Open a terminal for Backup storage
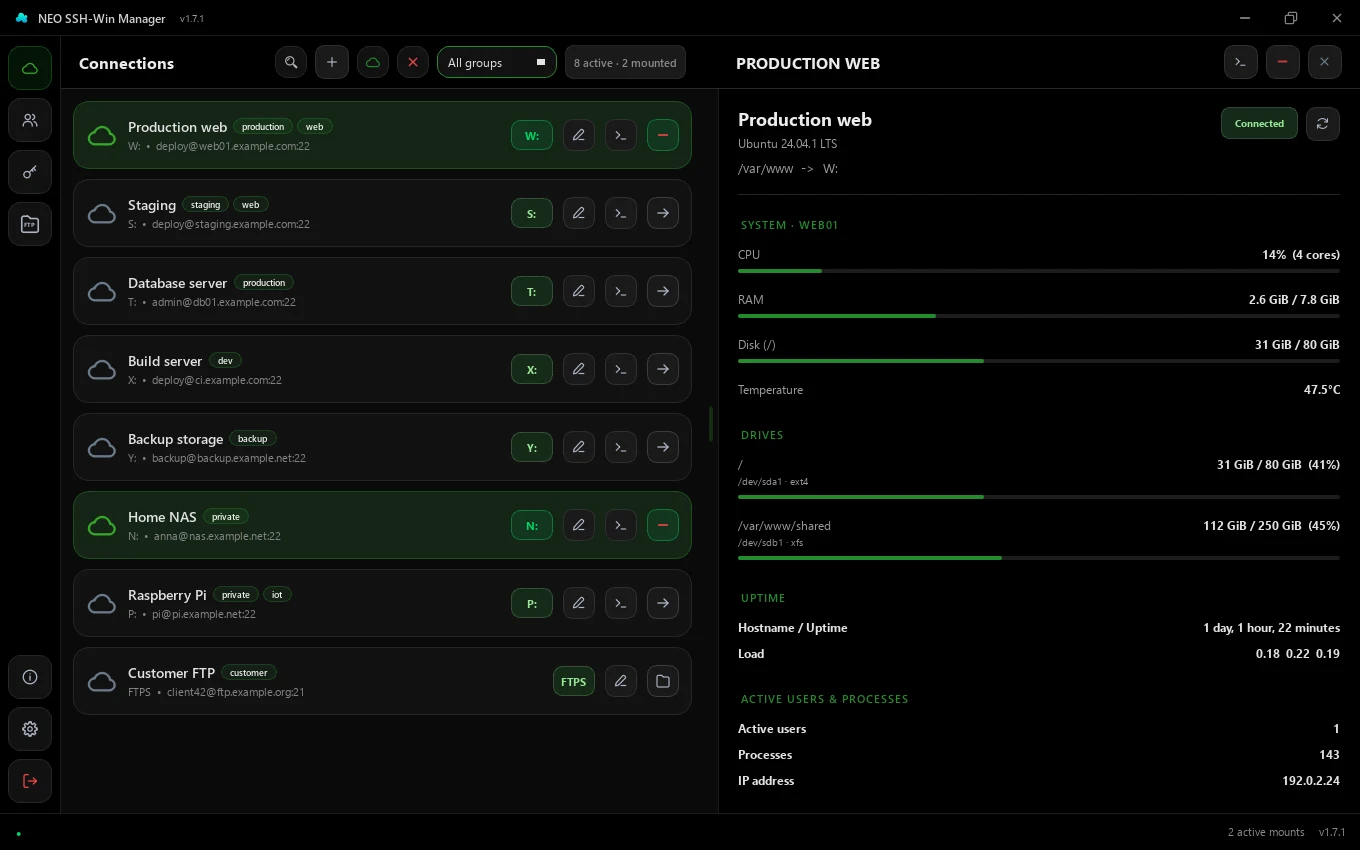Image resolution: width=1360 pixels, height=850 pixels. 621,447
